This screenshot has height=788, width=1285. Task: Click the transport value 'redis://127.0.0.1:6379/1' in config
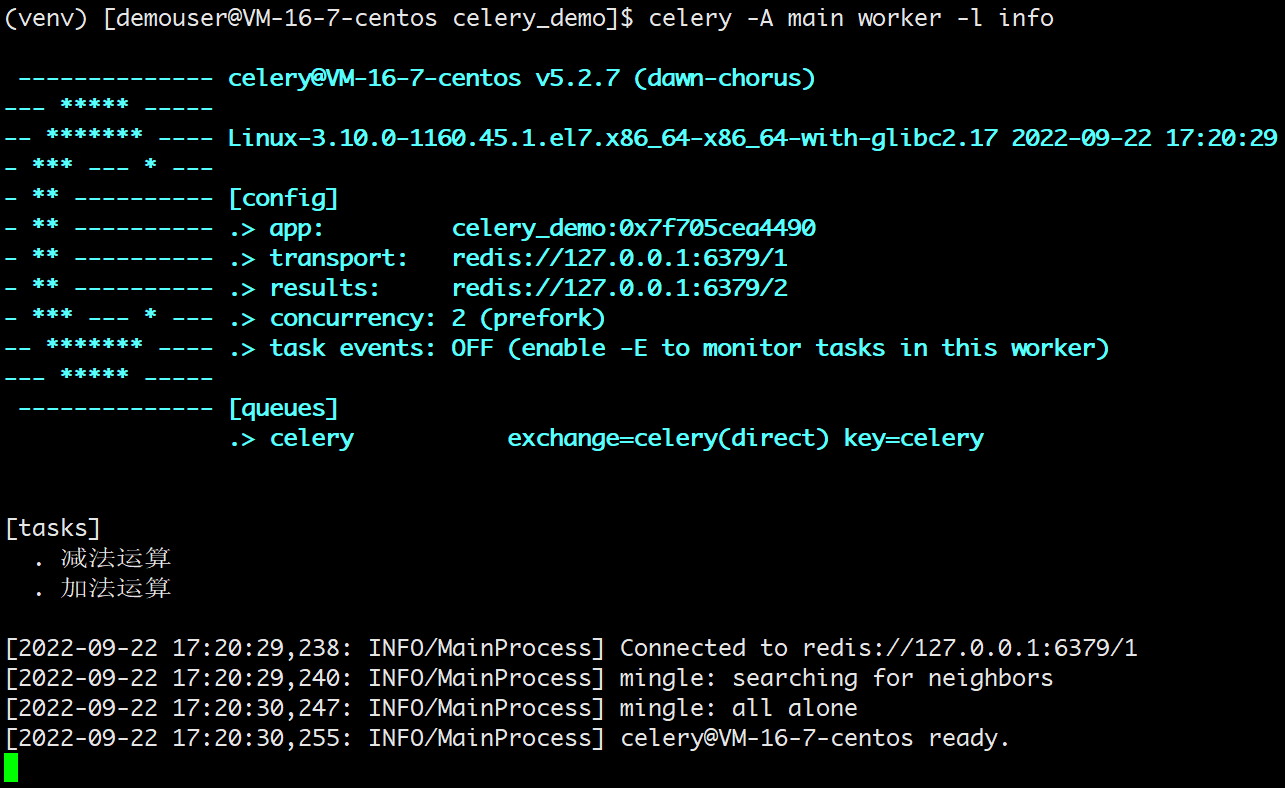coord(620,258)
